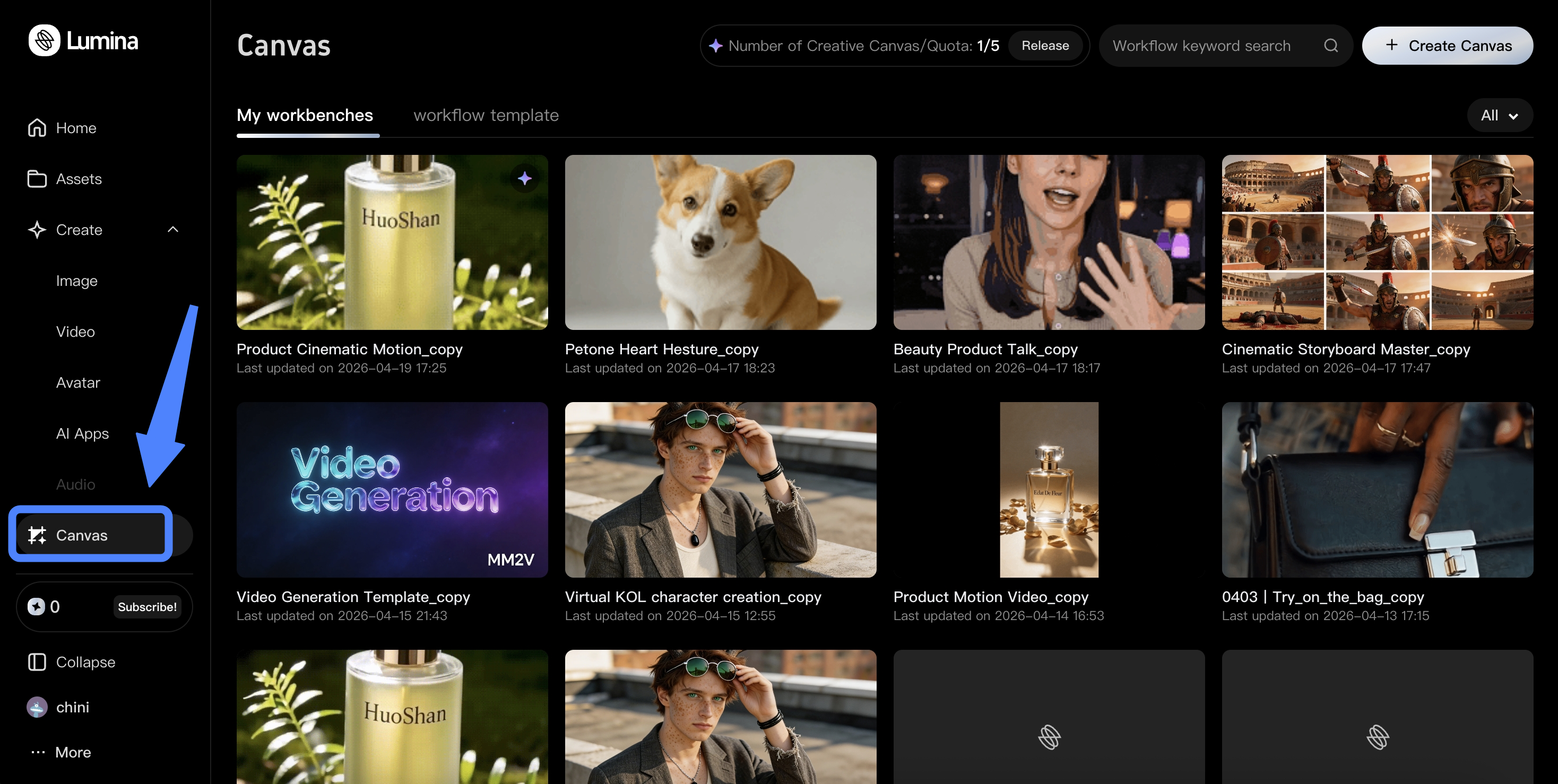
Task: Click the Lumina logo icon
Action: click(x=44, y=40)
